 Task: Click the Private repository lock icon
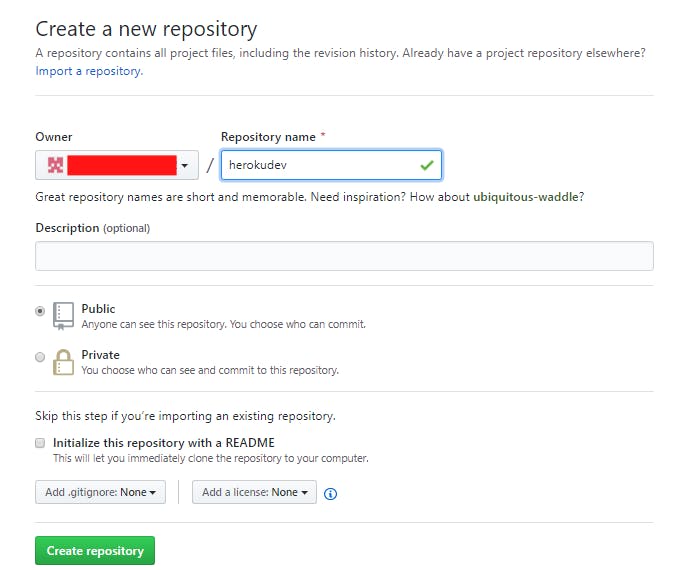point(64,361)
